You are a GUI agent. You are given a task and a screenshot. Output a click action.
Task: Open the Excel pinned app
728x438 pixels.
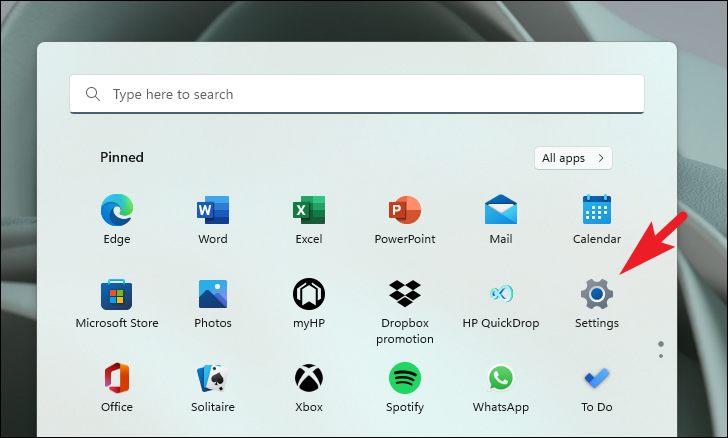(309, 218)
